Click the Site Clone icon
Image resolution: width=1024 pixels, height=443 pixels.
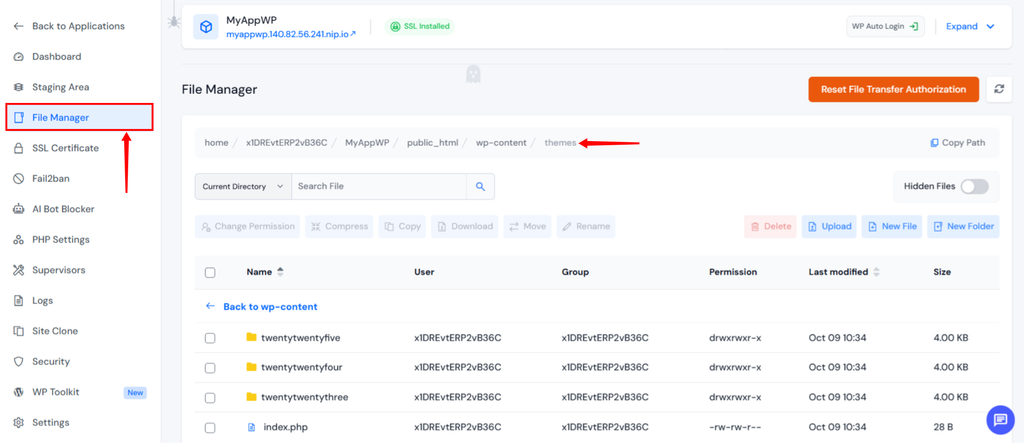pyautogui.click(x=19, y=331)
